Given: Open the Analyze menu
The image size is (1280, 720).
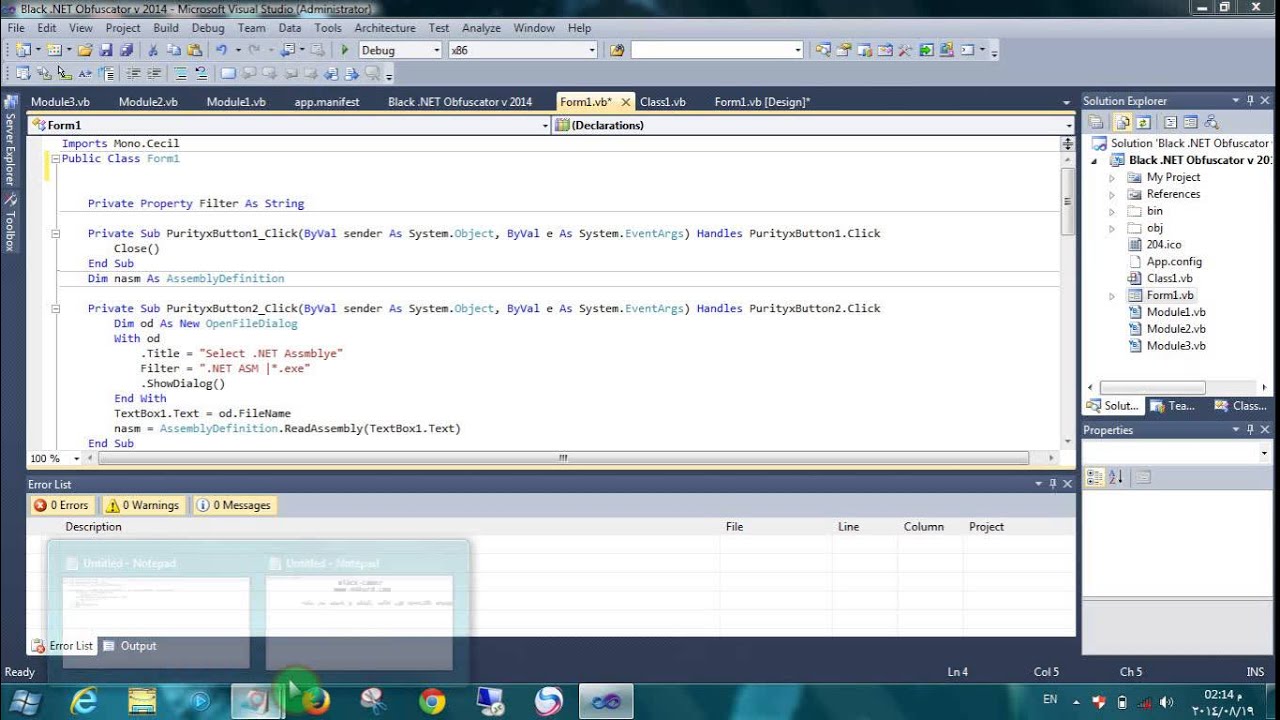Looking at the screenshot, I should pyautogui.click(x=481, y=28).
